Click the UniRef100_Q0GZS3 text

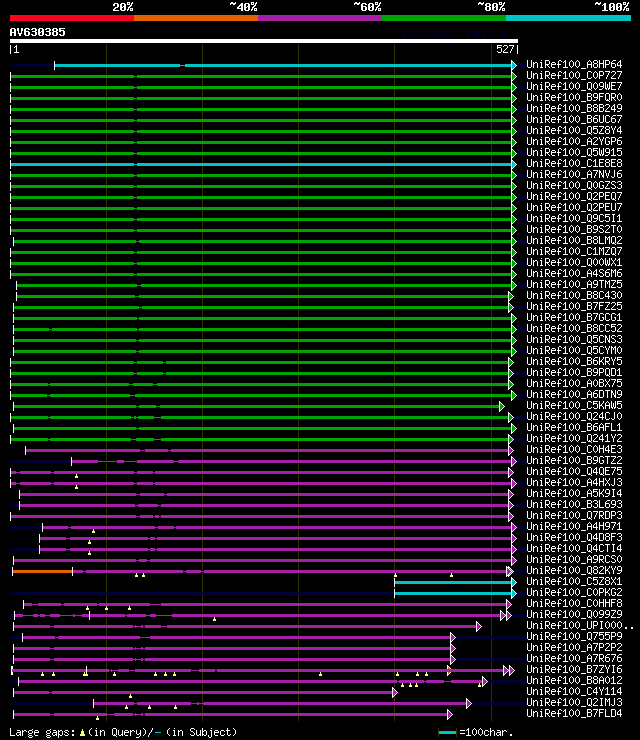574,185
